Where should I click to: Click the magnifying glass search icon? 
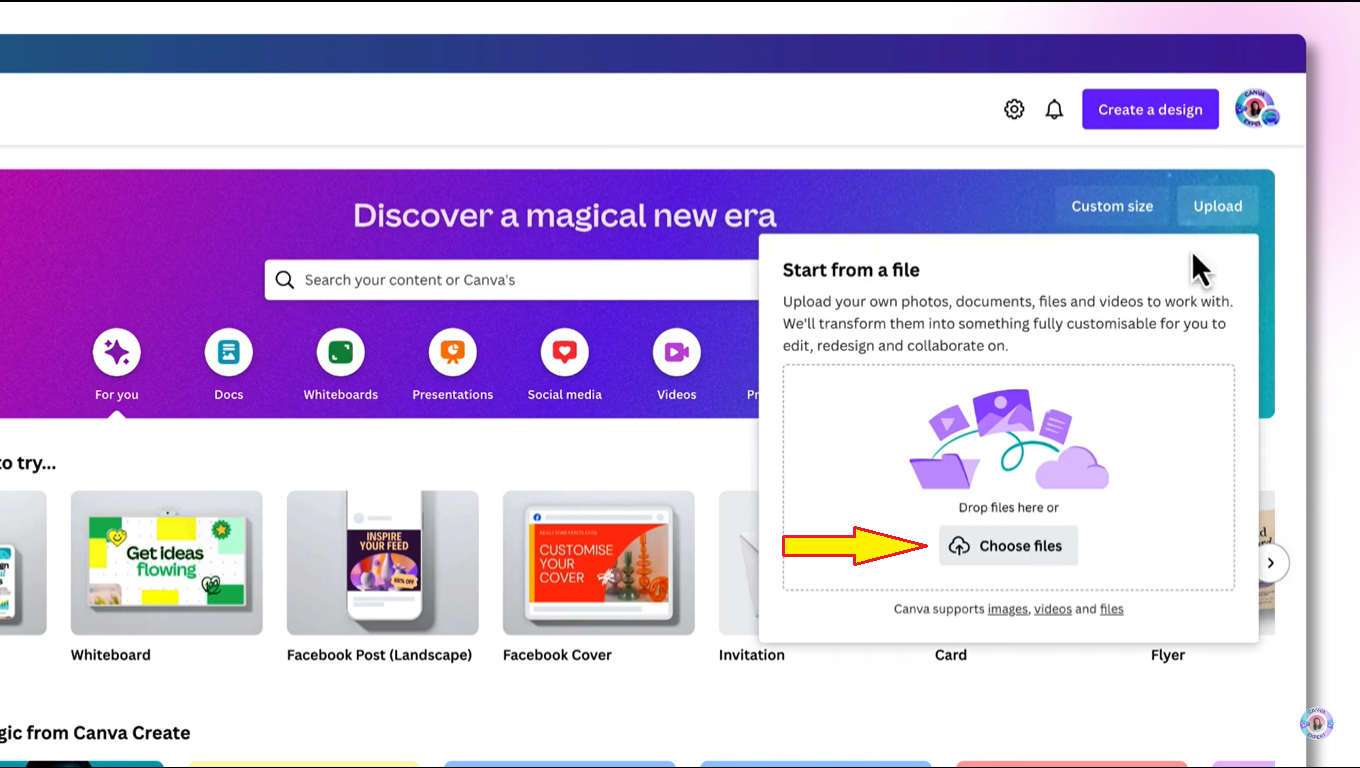point(285,279)
